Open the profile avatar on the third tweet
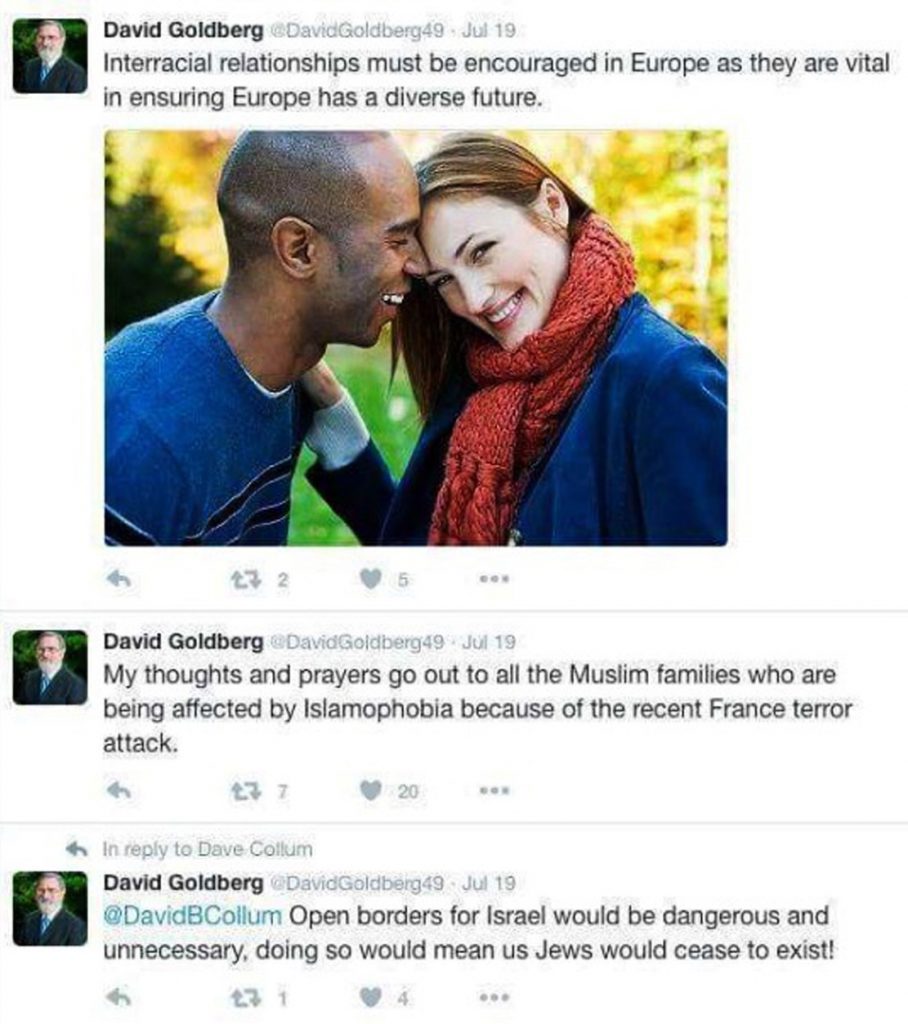Screen dimensions: 908x1024 (50, 909)
